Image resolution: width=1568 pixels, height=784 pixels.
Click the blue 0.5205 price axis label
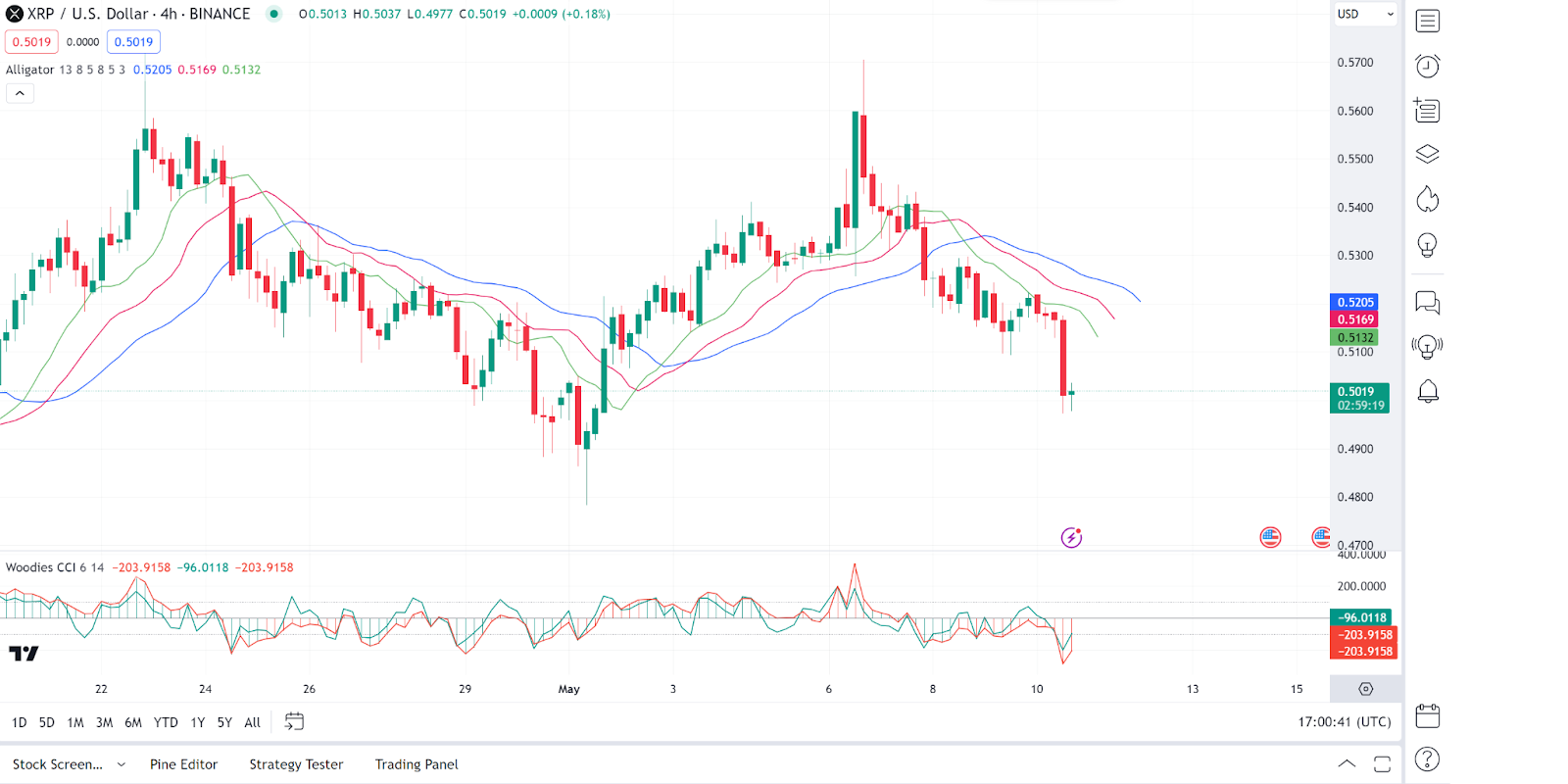pyautogui.click(x=1354, y=302)
